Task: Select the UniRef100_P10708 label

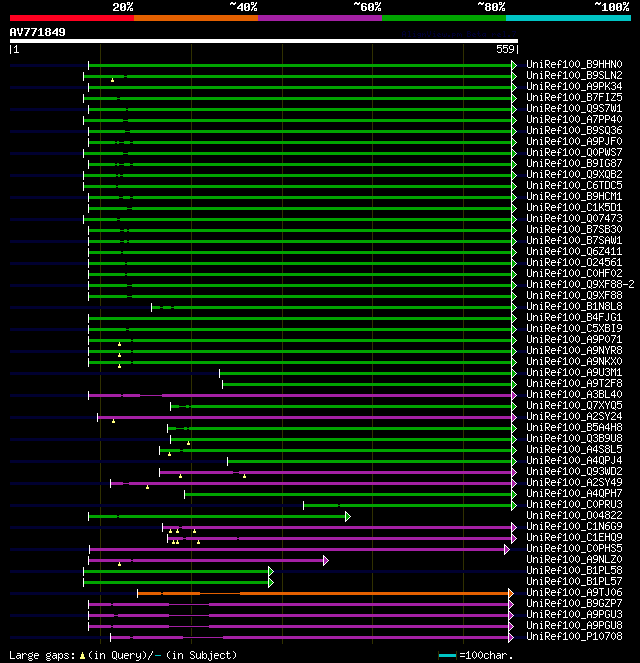Action: (x=574, y=636)
